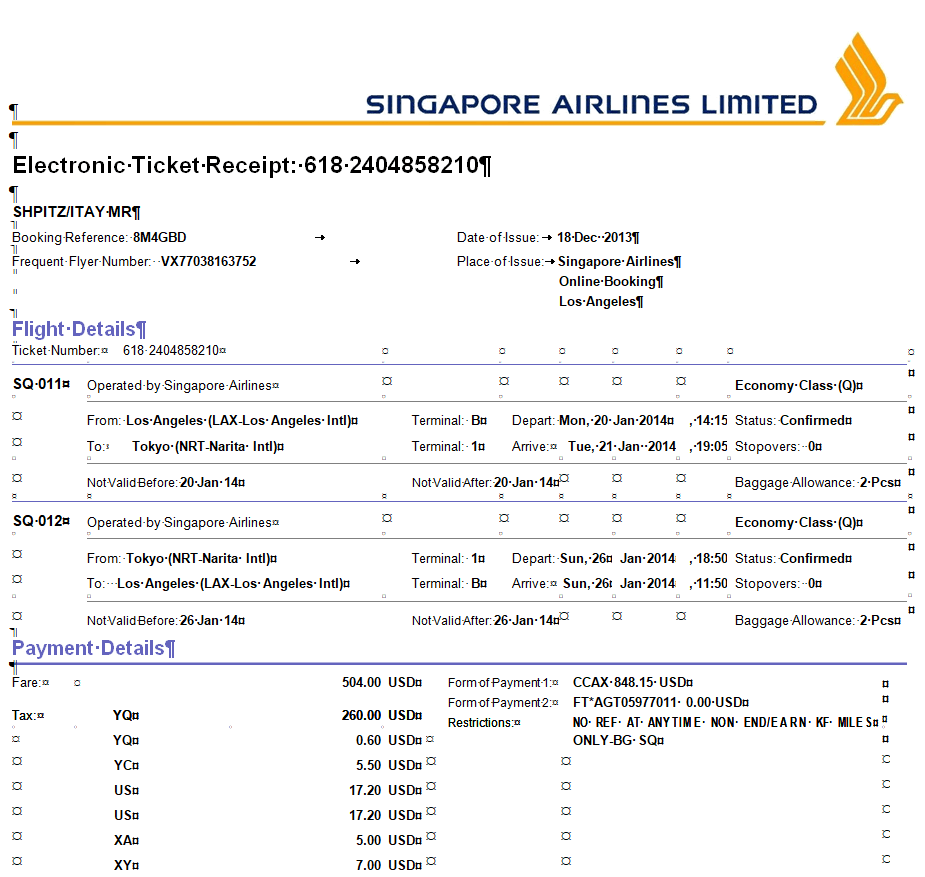Click the Singapore Airlines Limited header text
This screenshot has width=925, height=877.
(591, 104)
